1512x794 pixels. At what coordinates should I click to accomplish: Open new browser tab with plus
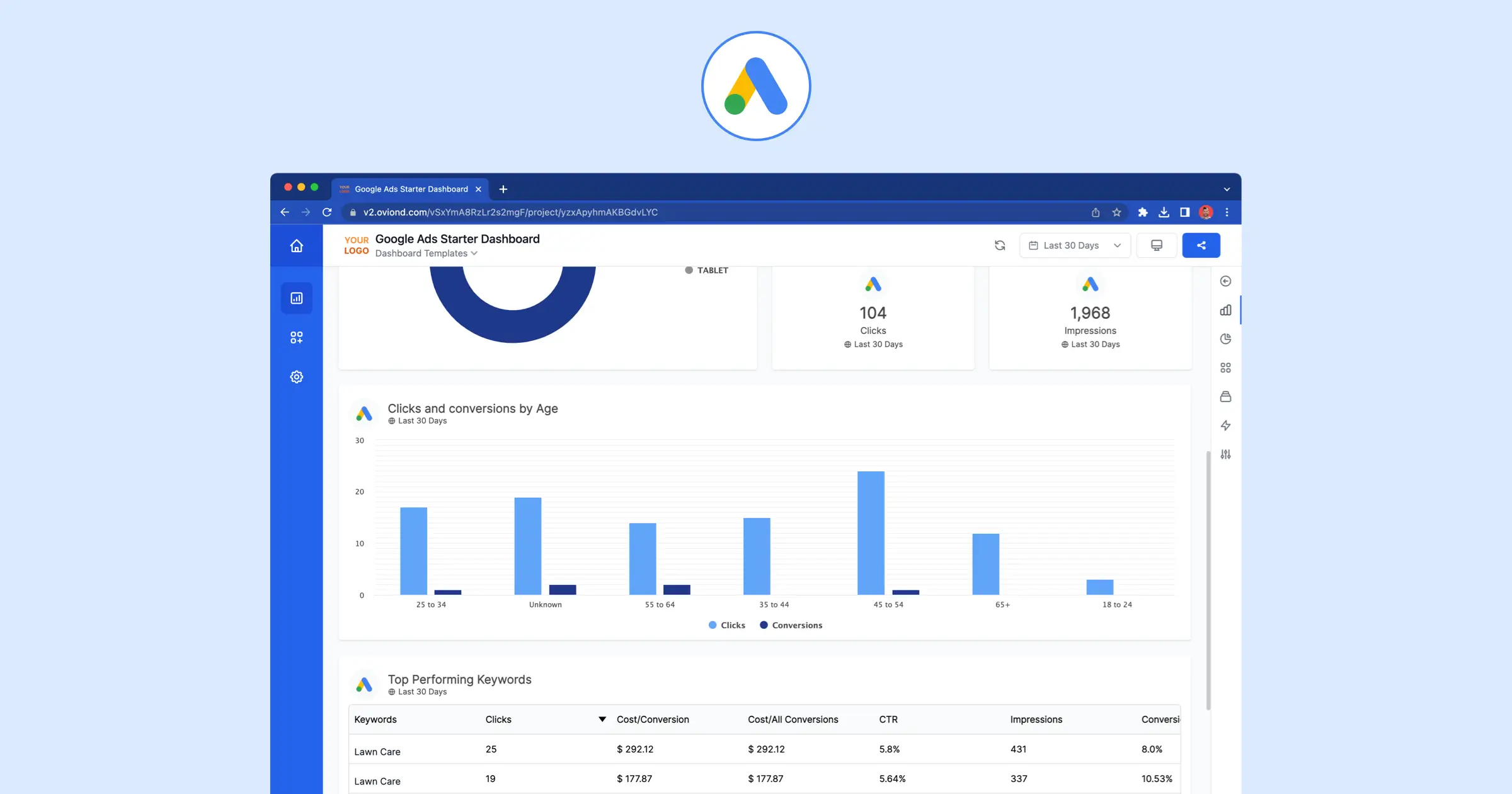click(503, 189)
